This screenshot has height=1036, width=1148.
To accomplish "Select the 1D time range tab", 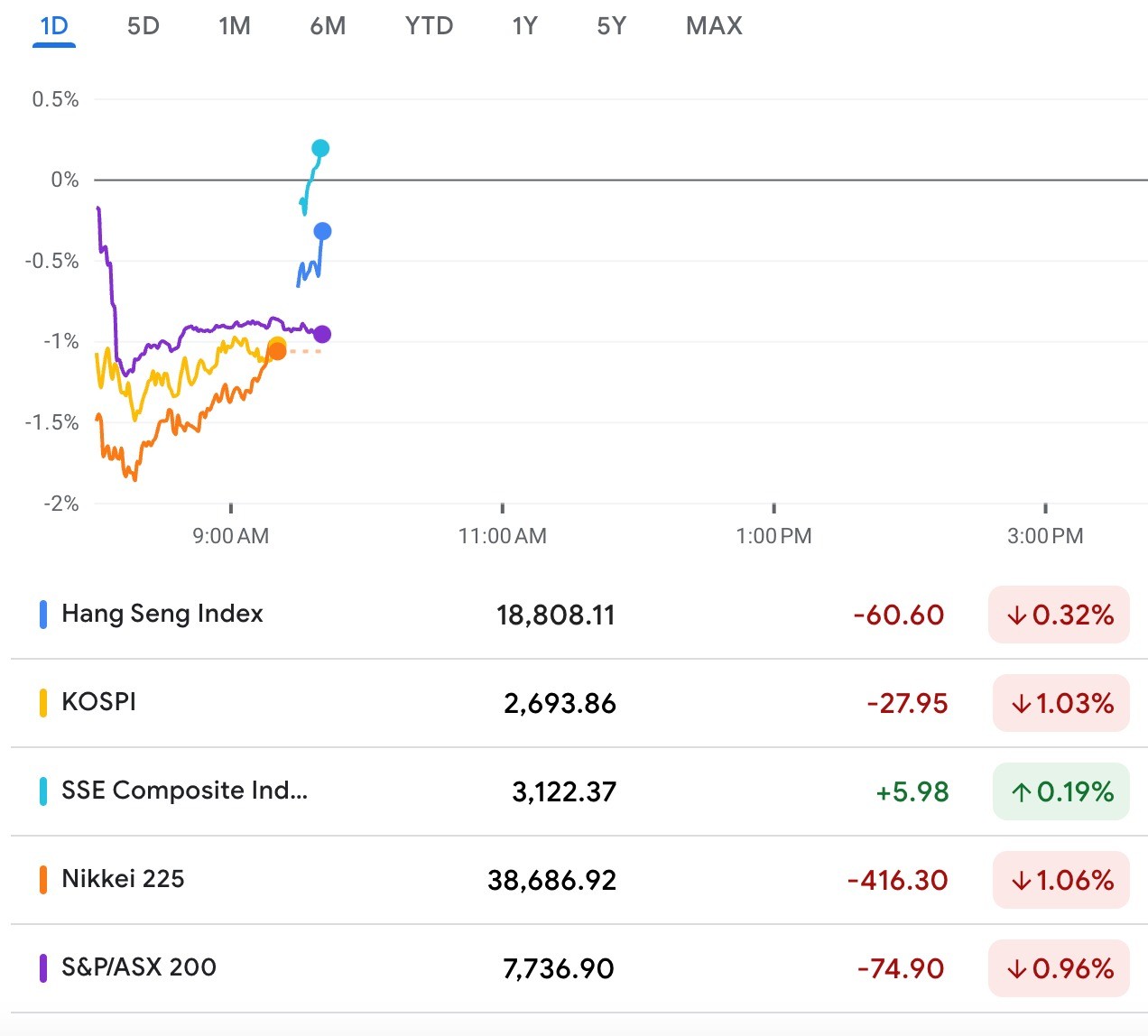I will tap(54, 26).
